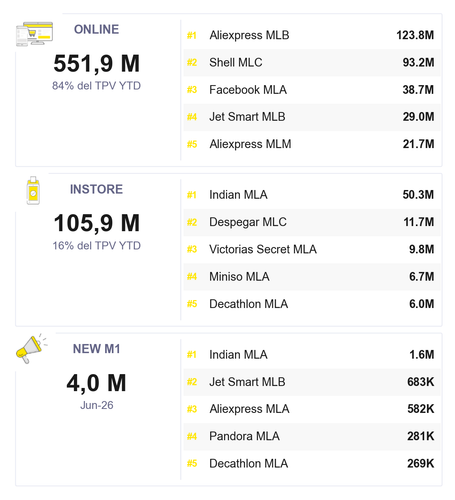Click '84% del TPV YTD' text
The height and width of the screenshot is (500, 455).
click(x=96, y=86)
